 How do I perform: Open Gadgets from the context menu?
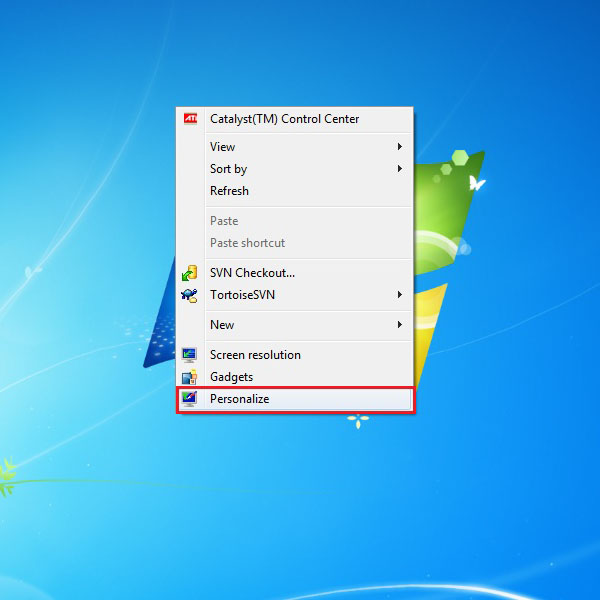(x=295, y=377)
